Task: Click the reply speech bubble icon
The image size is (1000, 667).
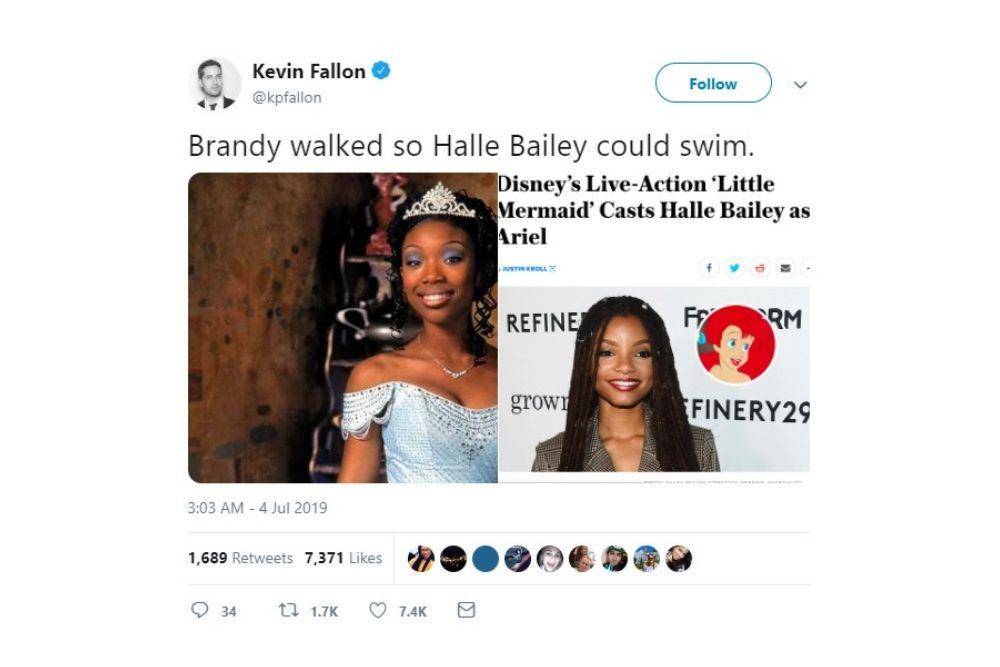Action: [200, 610]
